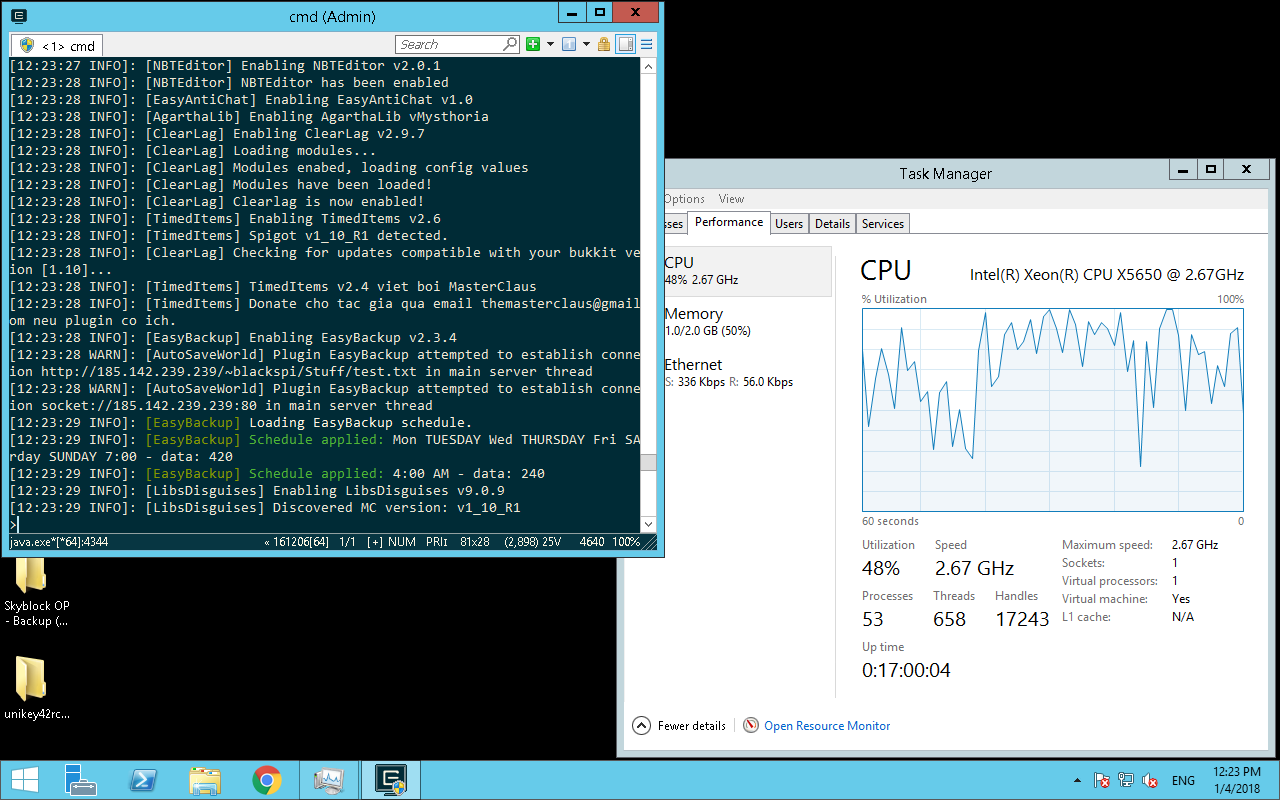Open the ConEmu hamburger system menu
Screen dimensions: 1280x800
pyautogui.click(x=647, y=44)
